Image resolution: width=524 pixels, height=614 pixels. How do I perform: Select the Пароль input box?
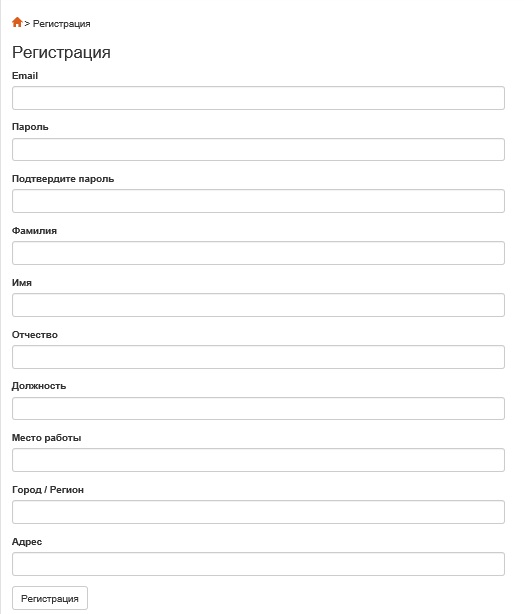(x=258, y=150)
